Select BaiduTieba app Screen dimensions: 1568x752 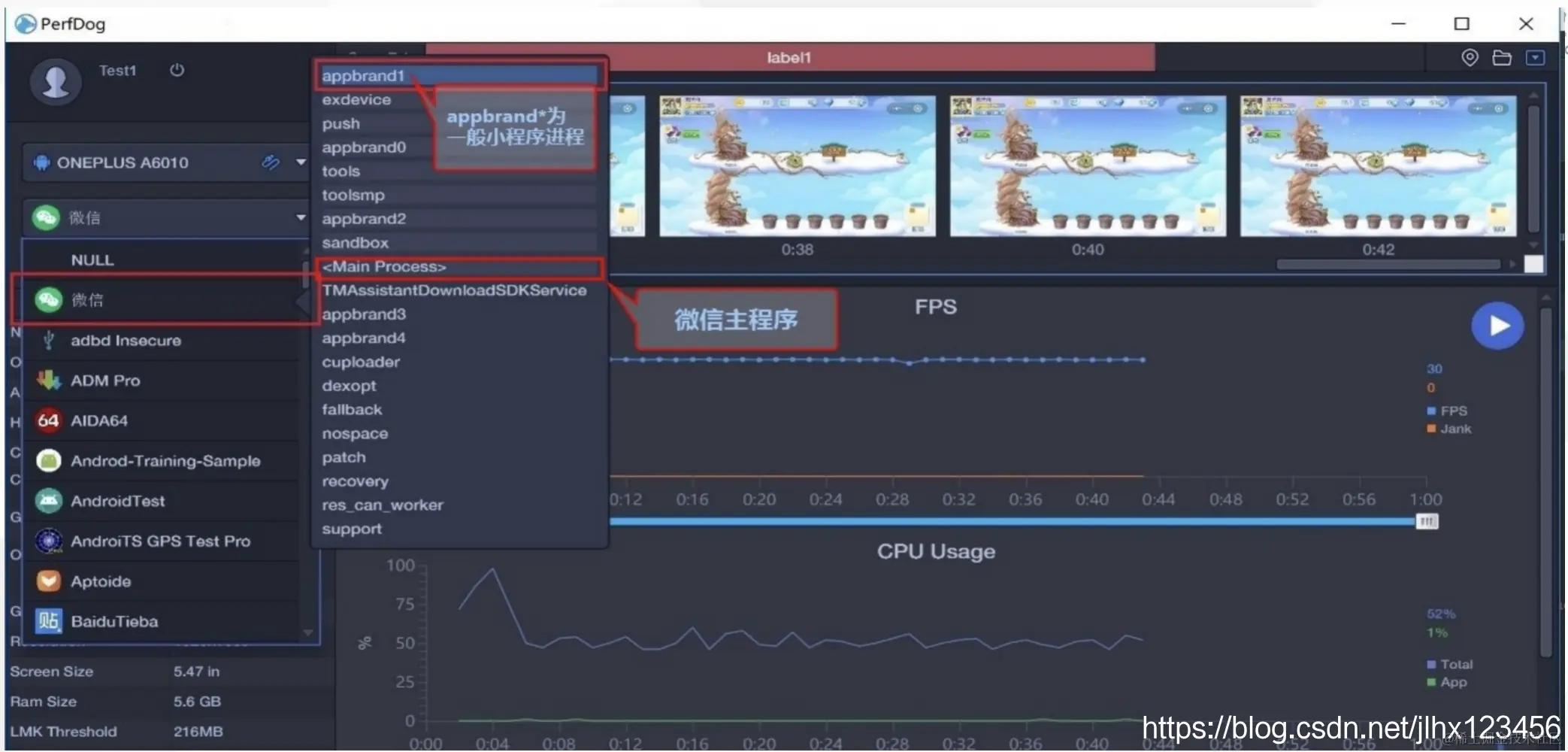tap(161, 621)
